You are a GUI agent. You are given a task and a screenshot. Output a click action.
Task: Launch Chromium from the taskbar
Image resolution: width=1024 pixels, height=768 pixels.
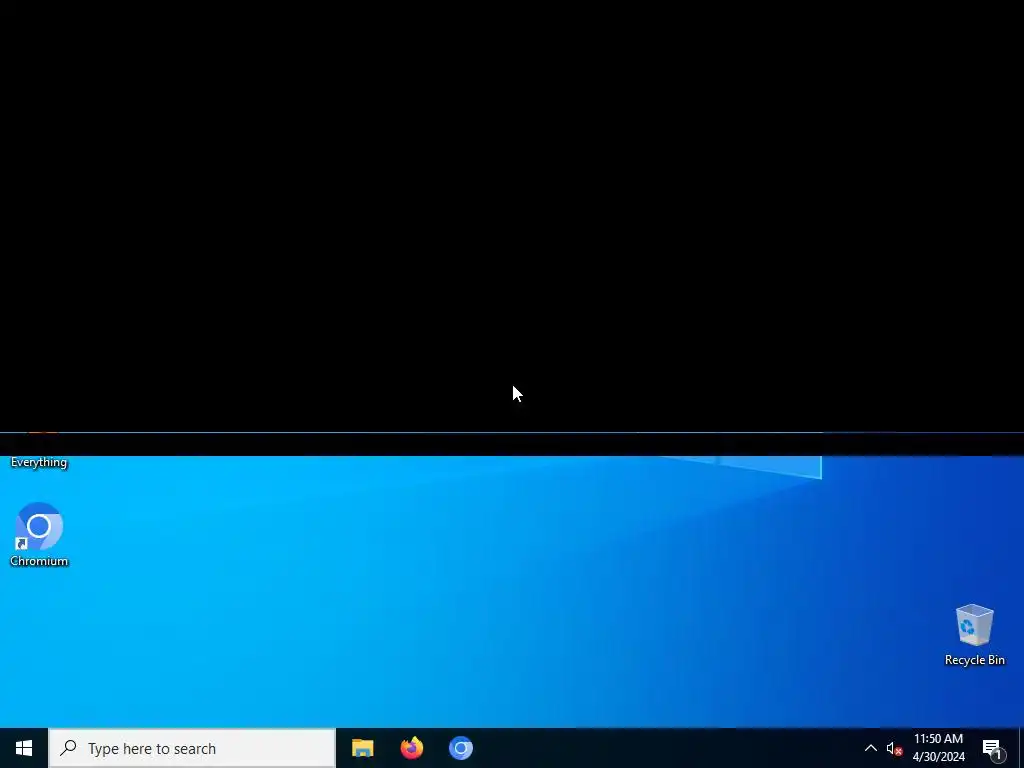pyautogui.click(x=460, y=748)
